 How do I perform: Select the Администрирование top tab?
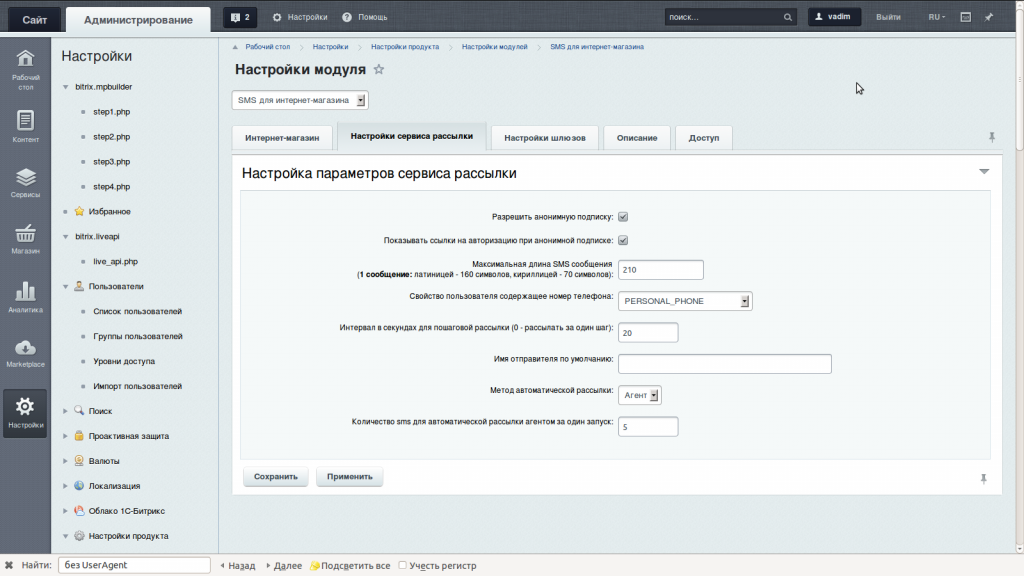pyautogui.click(x=138, y=20)
